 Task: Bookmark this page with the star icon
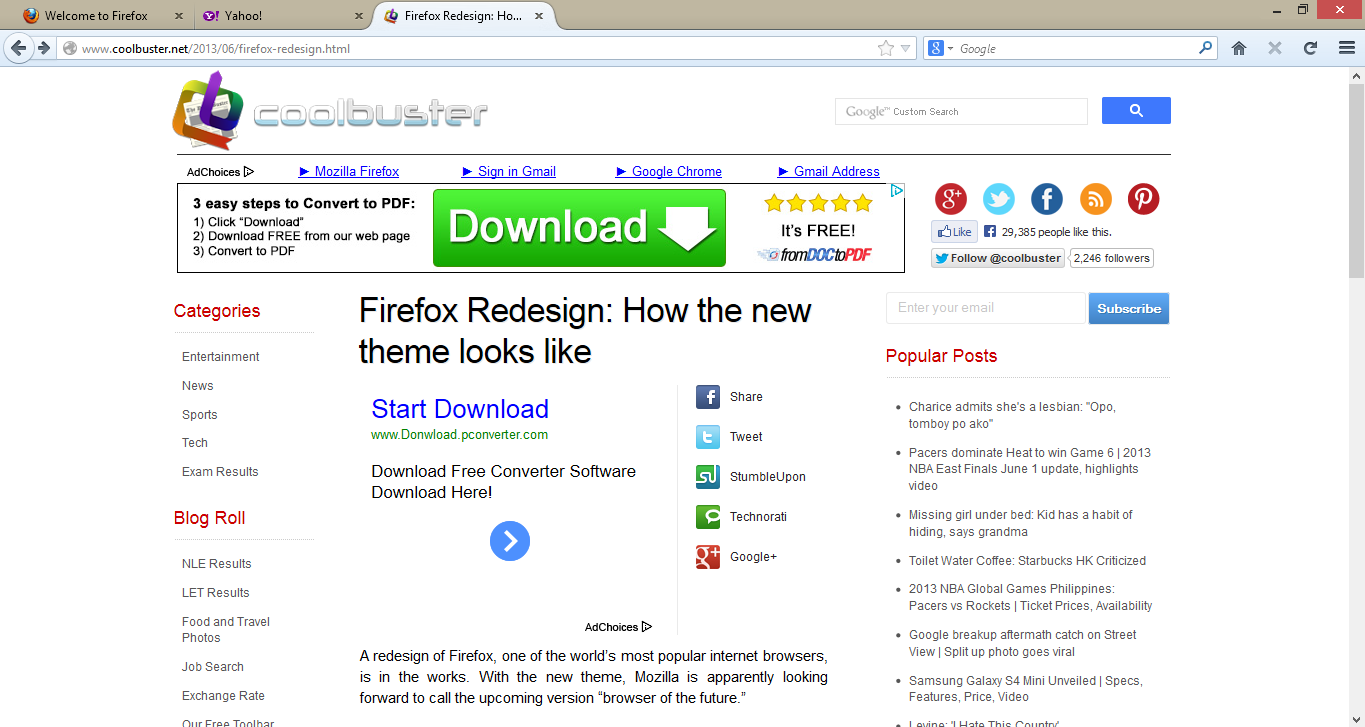[885, 48]
